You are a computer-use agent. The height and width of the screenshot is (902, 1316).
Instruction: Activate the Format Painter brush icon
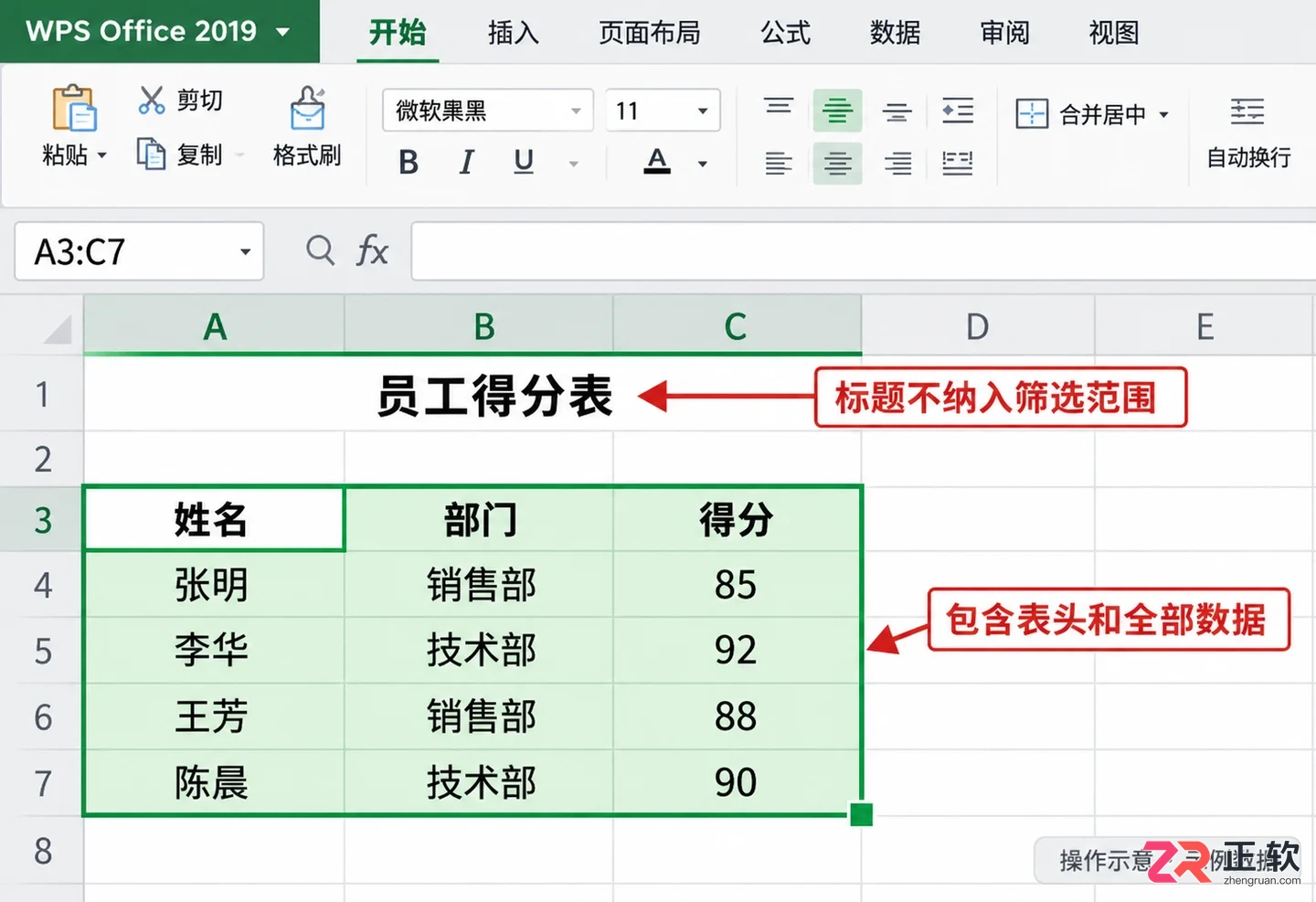[x=308, y=109]
